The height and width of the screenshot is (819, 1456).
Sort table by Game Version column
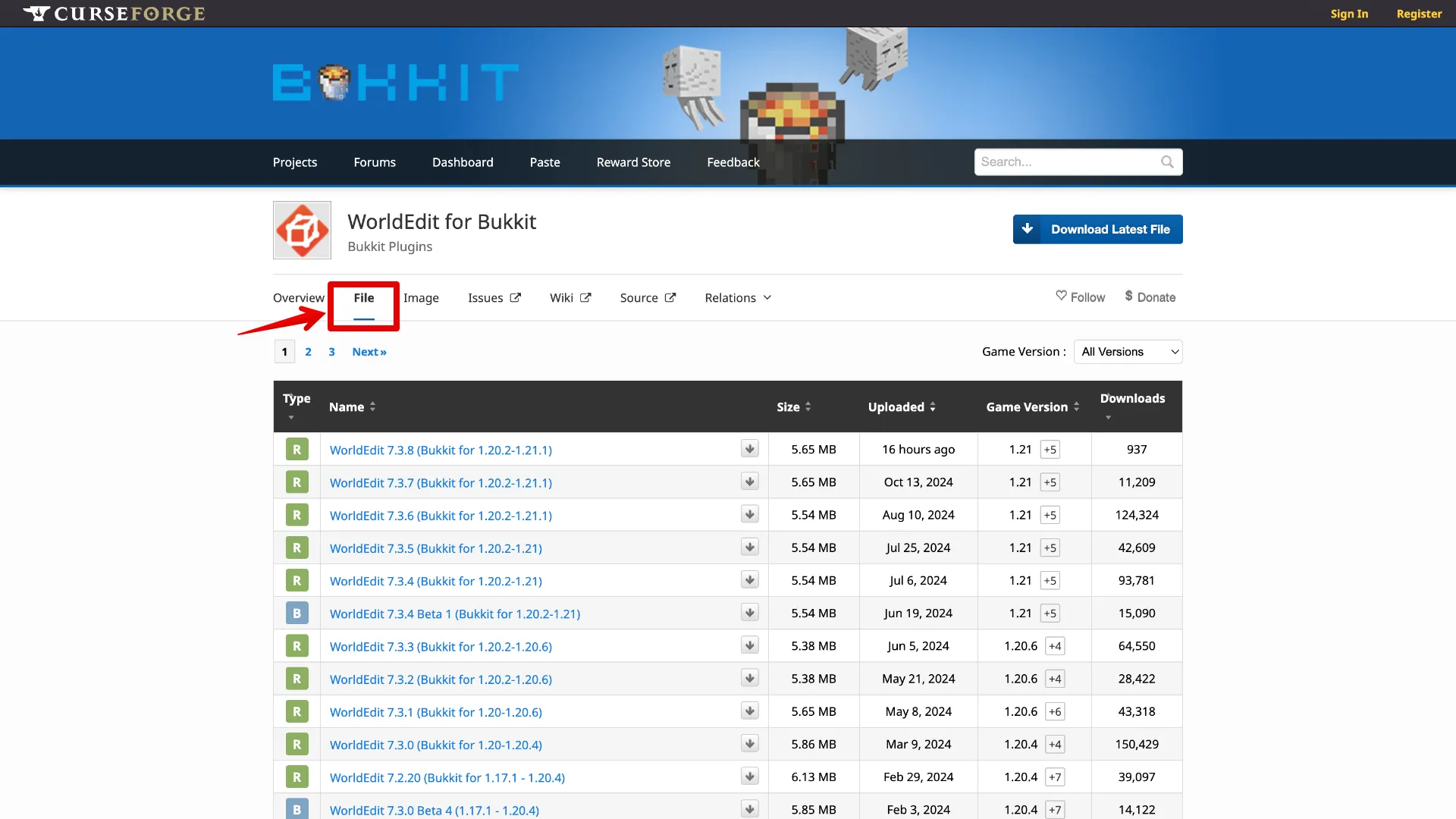pos(1033,407)
